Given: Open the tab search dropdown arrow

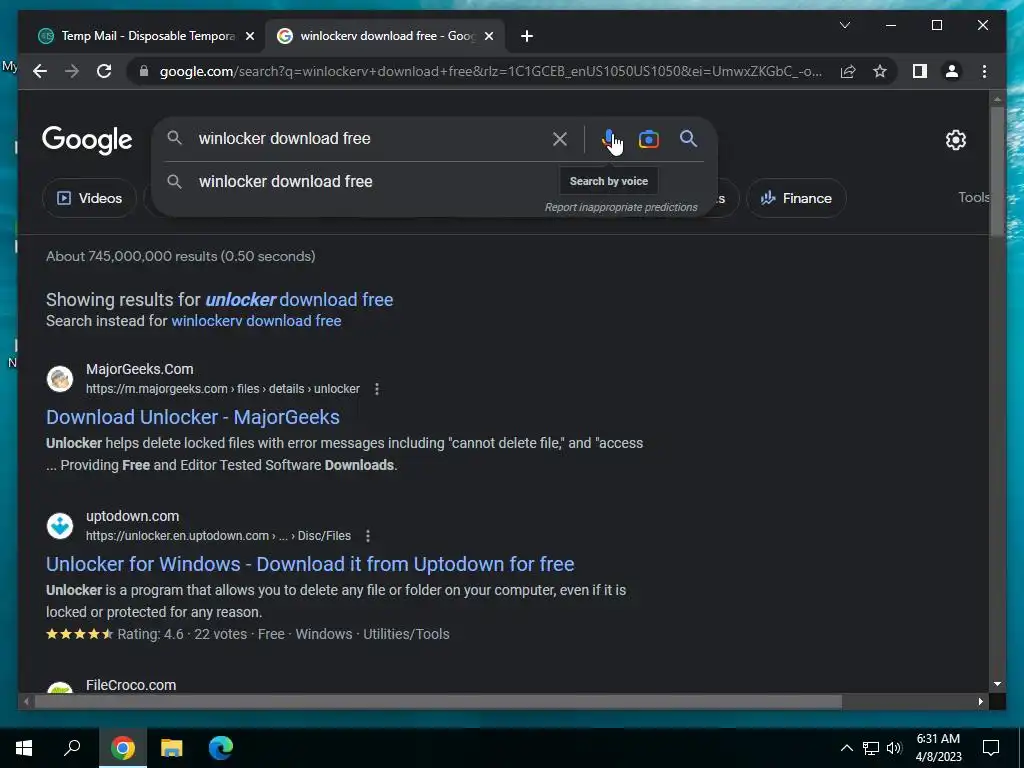Looking at the screenshot, I should pos(844,25).
